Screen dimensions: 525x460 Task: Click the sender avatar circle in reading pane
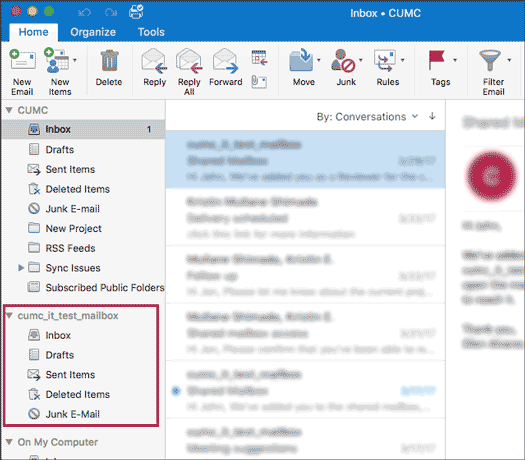(x=491, y=176)
